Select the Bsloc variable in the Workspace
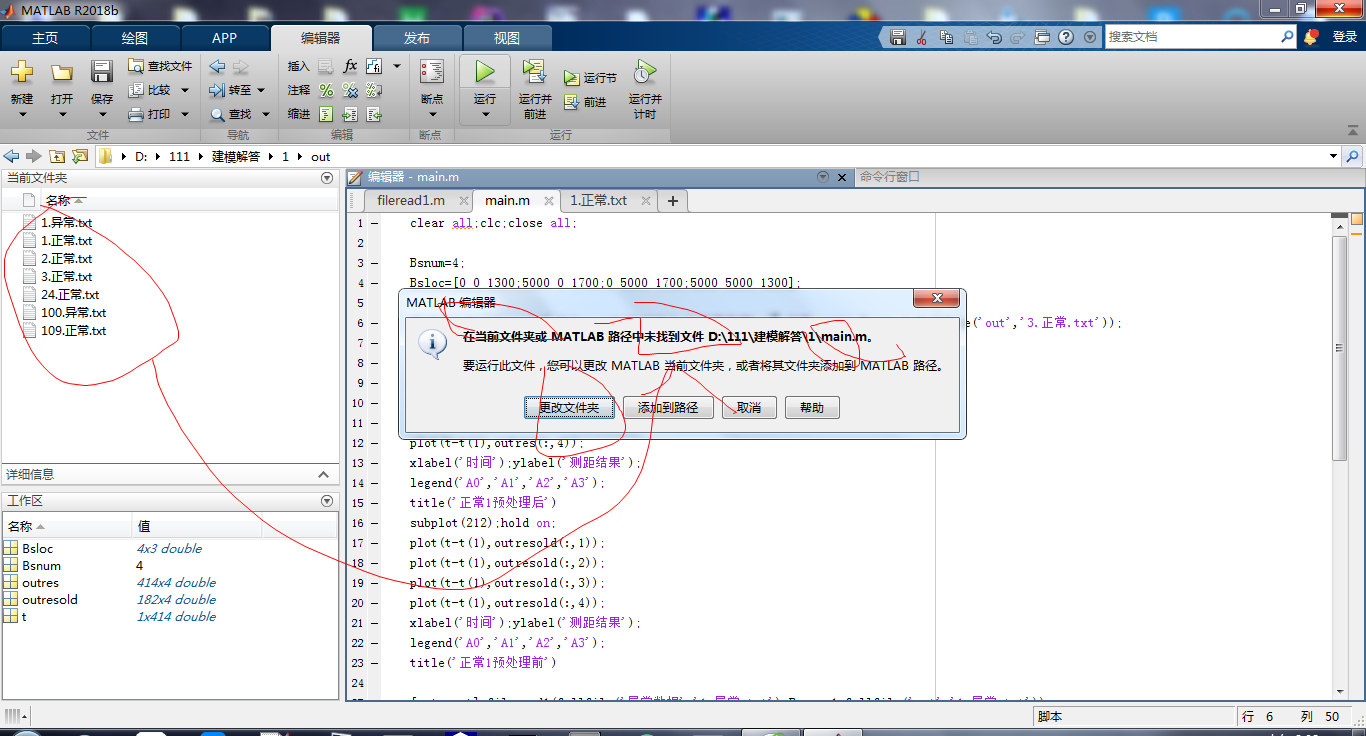 click(x=38, y=549)
